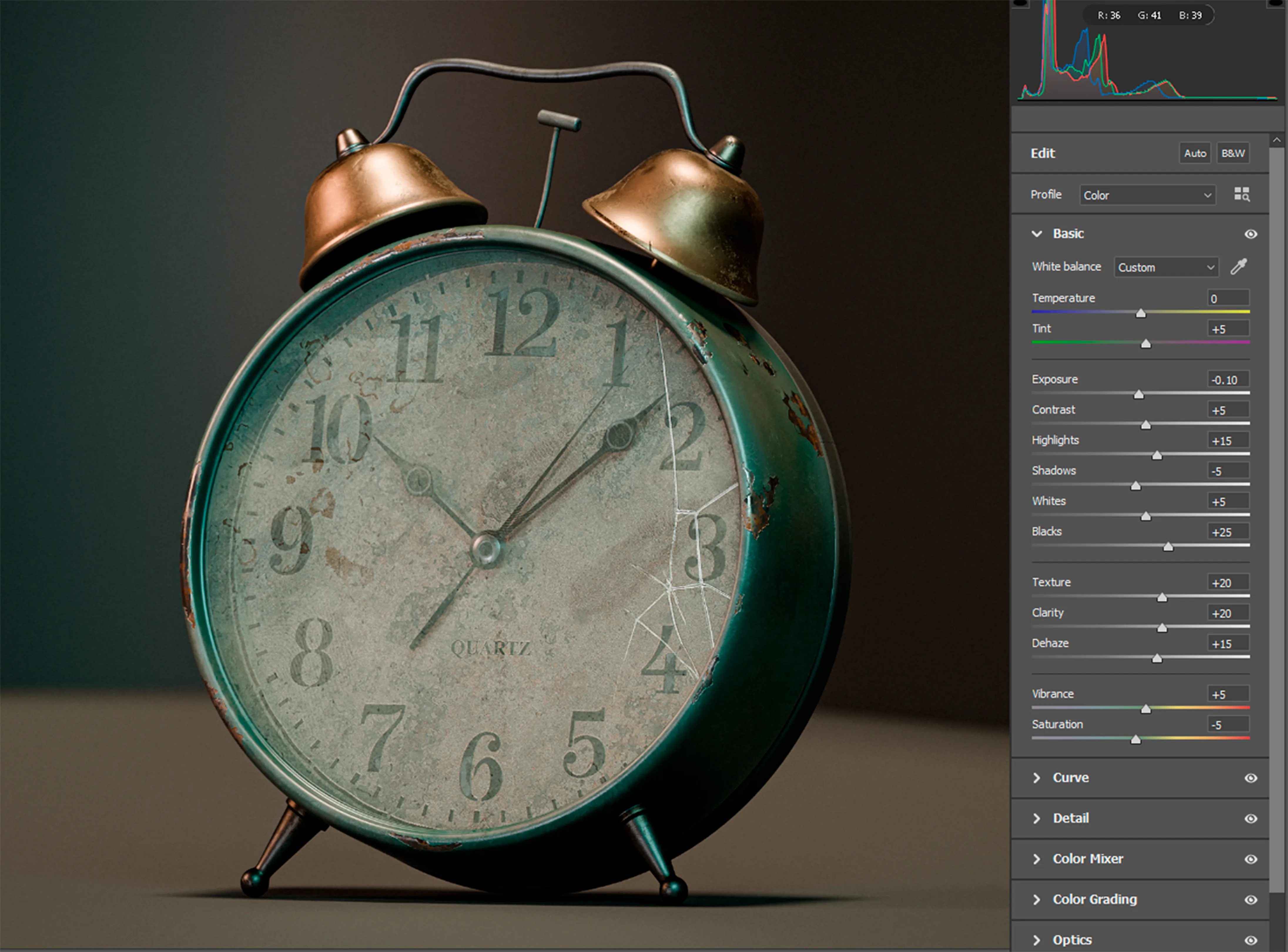Click the Auto edit button

coord(1195,153)
